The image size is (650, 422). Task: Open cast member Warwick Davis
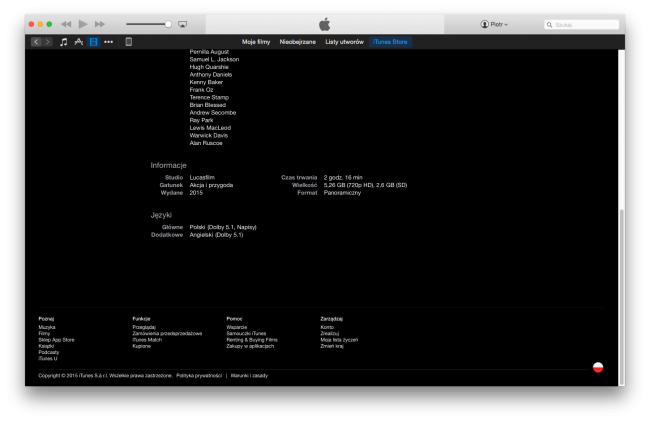pyautogui.click(x=209, y=136)
